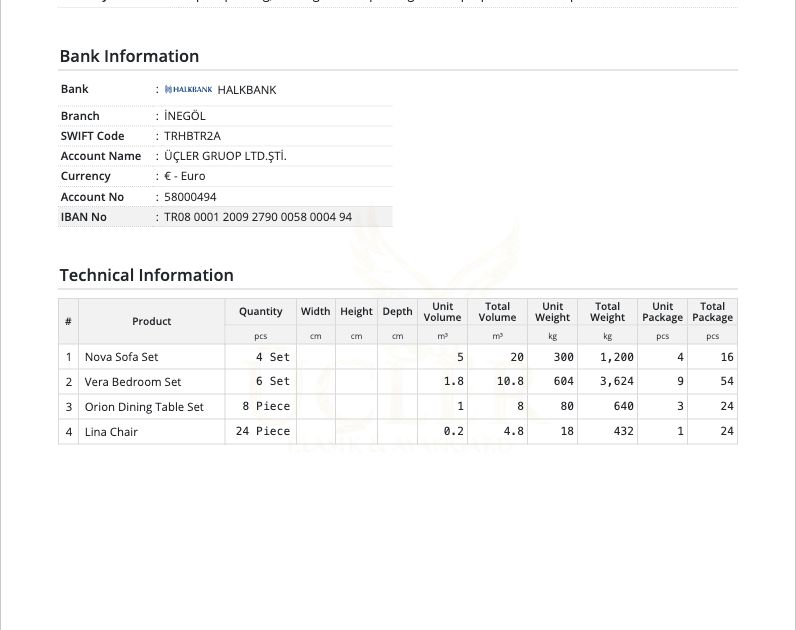Click the Account Name label
This screenshot has height=630, width=796.
[101, 156]
